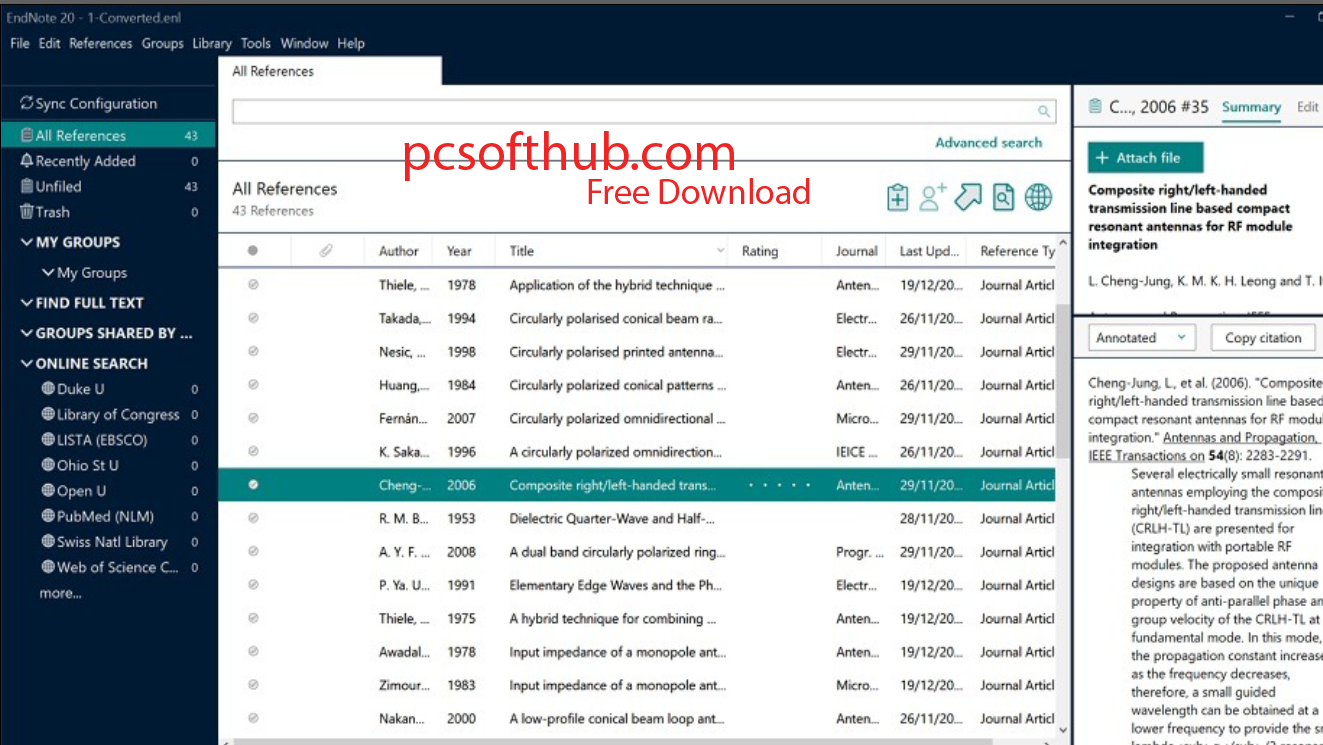This screenshot has height=745, width=1323.
Task: Click the find full text icon
Action: click(1003, 197)
